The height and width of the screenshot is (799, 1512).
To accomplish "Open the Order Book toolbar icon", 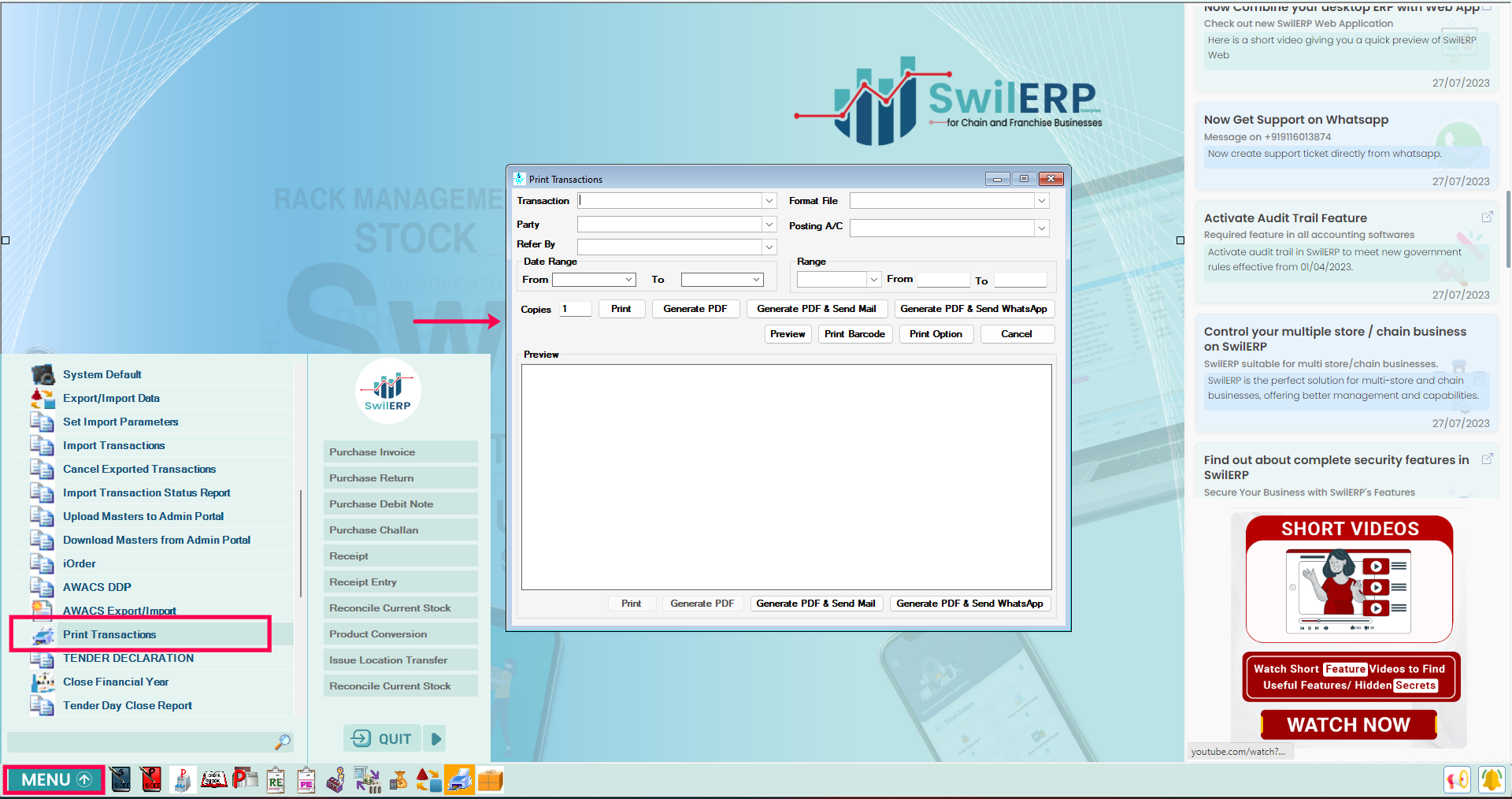I will 213,779.
